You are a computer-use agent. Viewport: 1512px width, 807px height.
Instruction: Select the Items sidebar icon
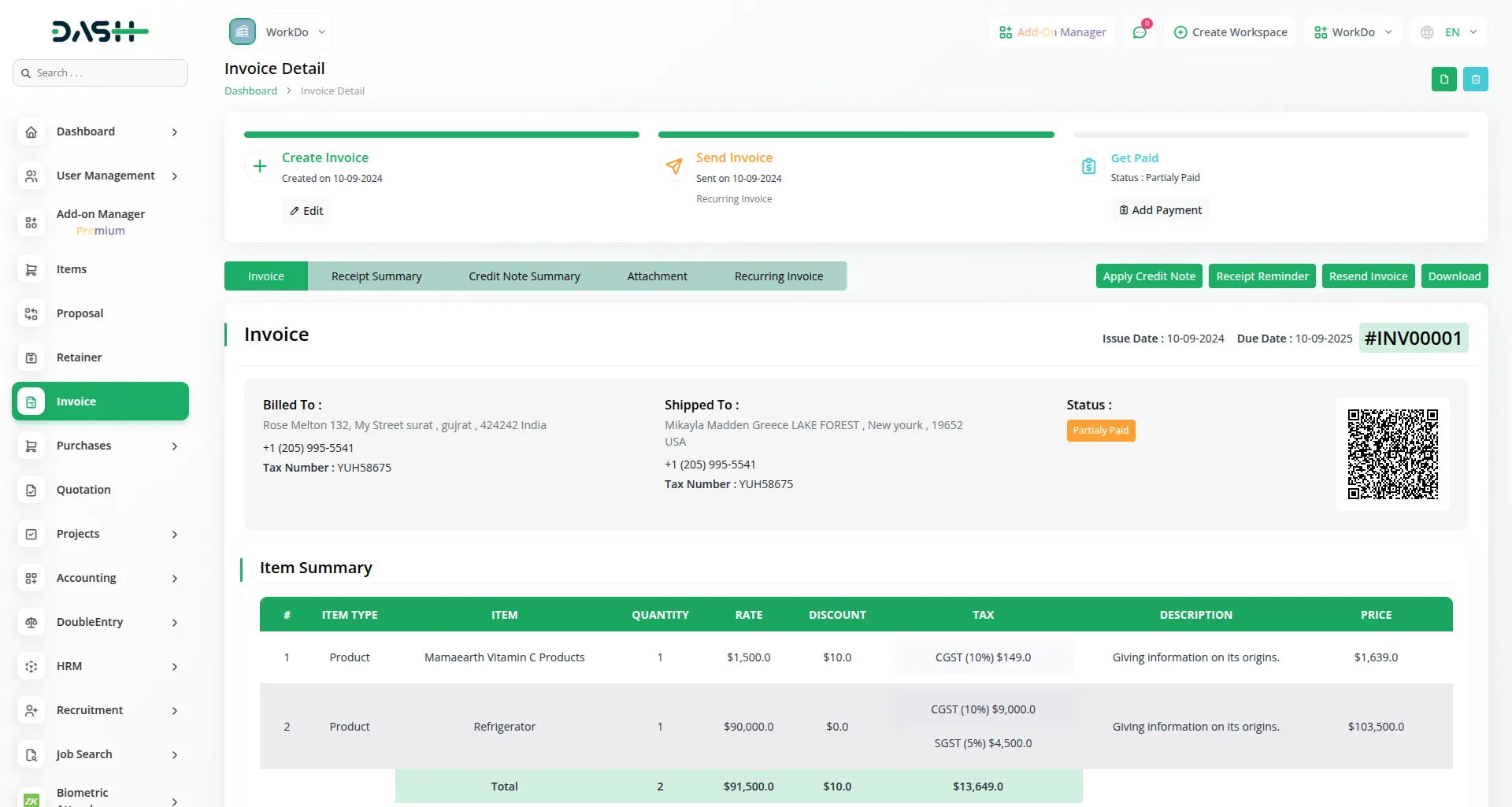[31, 269]
